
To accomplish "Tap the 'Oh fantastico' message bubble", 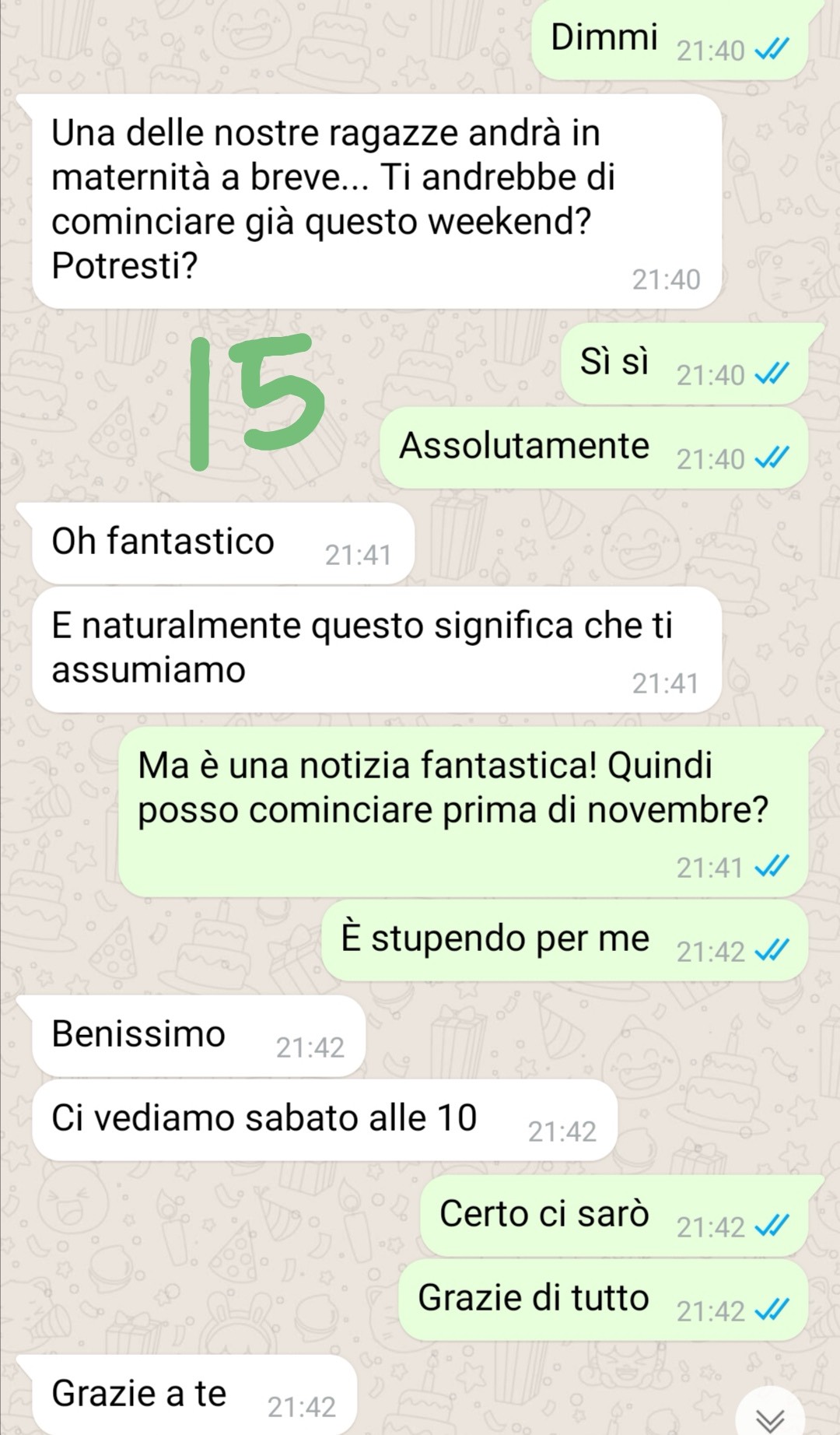I will pyautogui.click(x=223, y=543).
